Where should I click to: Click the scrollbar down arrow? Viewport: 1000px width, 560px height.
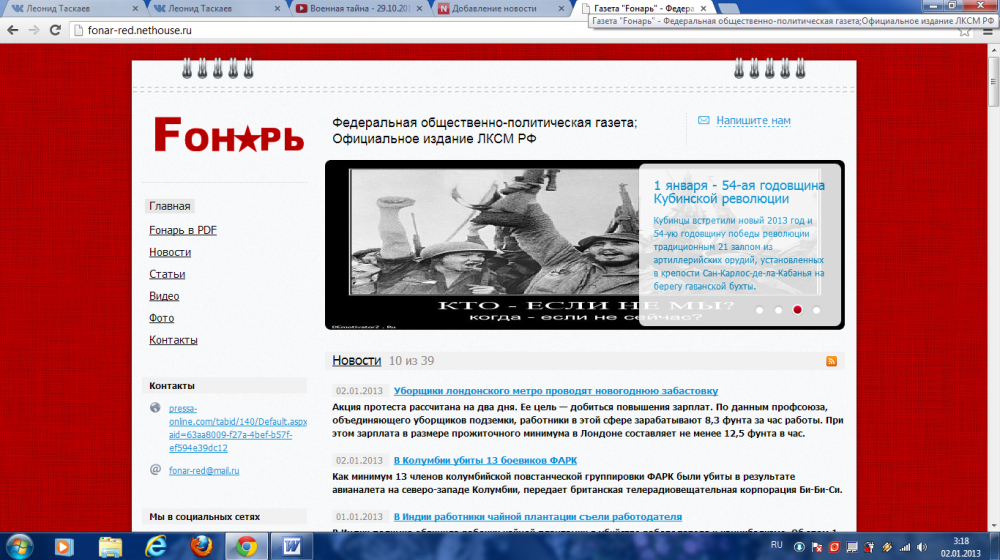(x=994, y=526)
